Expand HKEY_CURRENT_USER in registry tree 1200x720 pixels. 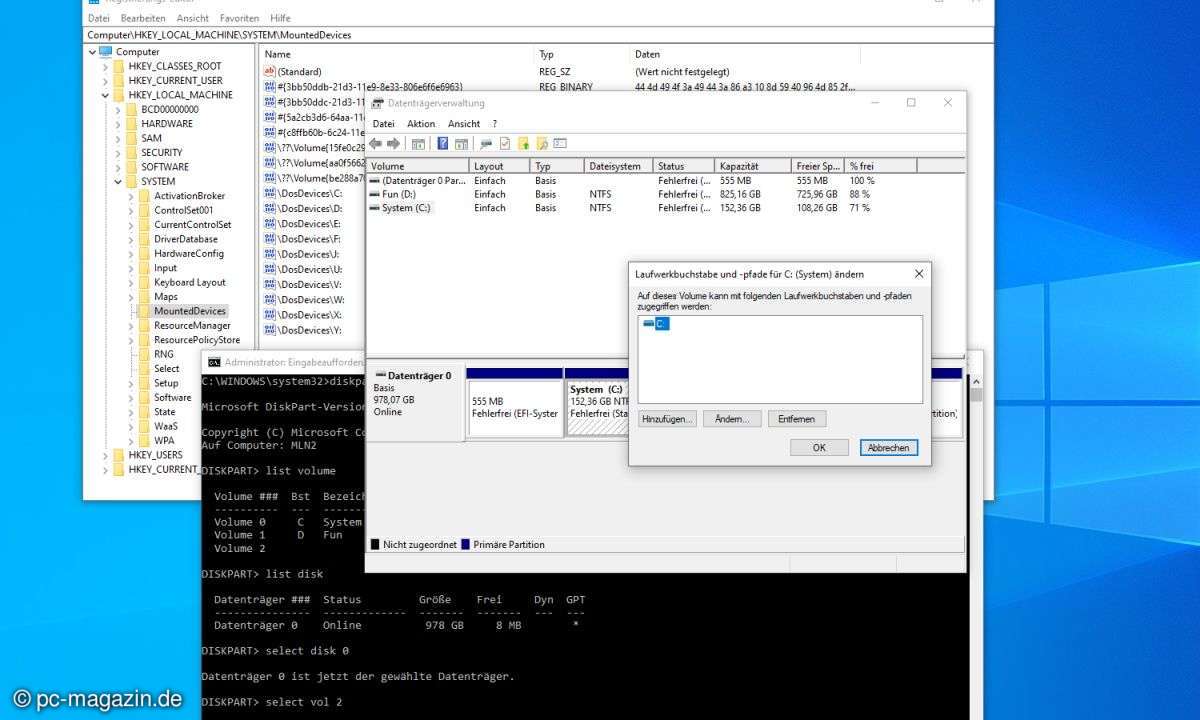point(106,81)
